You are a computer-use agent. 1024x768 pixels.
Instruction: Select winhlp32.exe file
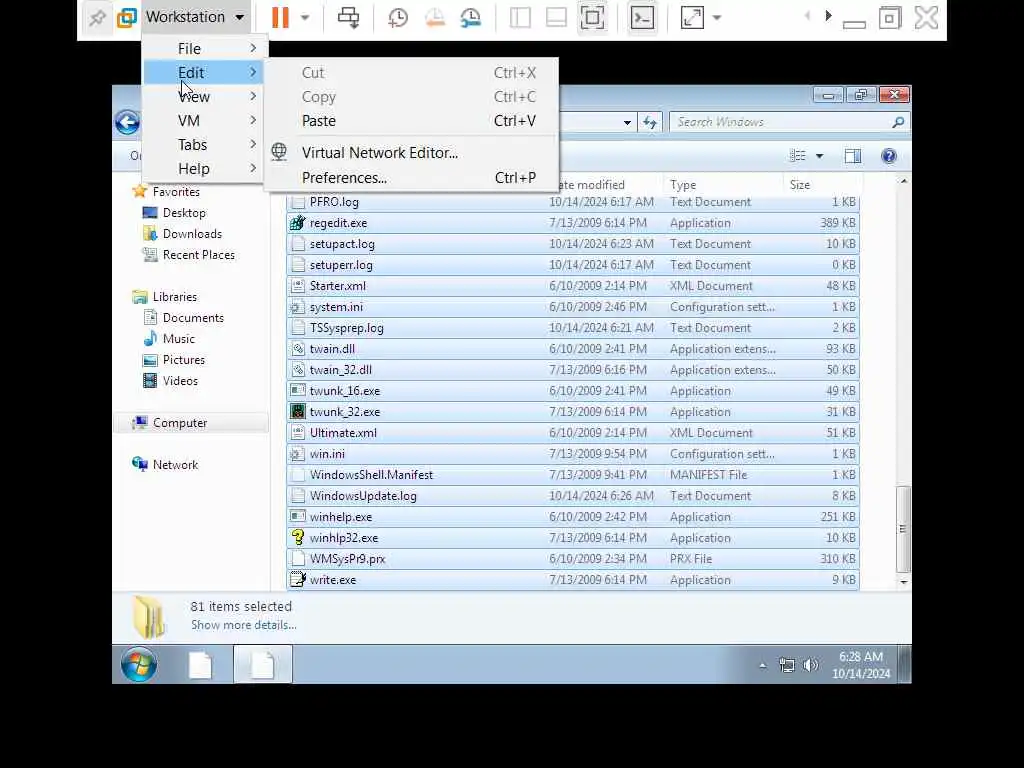(x=573, y=538)
